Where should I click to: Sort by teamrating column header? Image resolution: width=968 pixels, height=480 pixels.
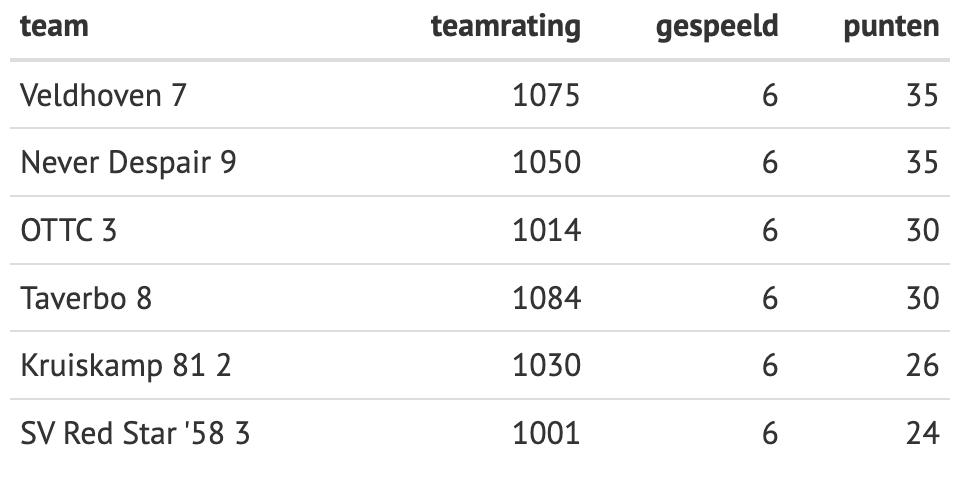coord(506,27)
